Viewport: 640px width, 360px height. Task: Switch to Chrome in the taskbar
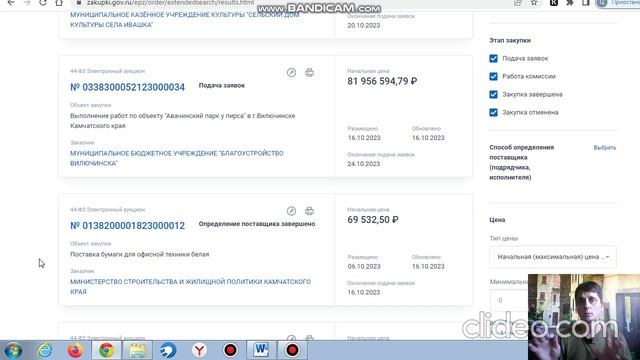click(106, 350)
